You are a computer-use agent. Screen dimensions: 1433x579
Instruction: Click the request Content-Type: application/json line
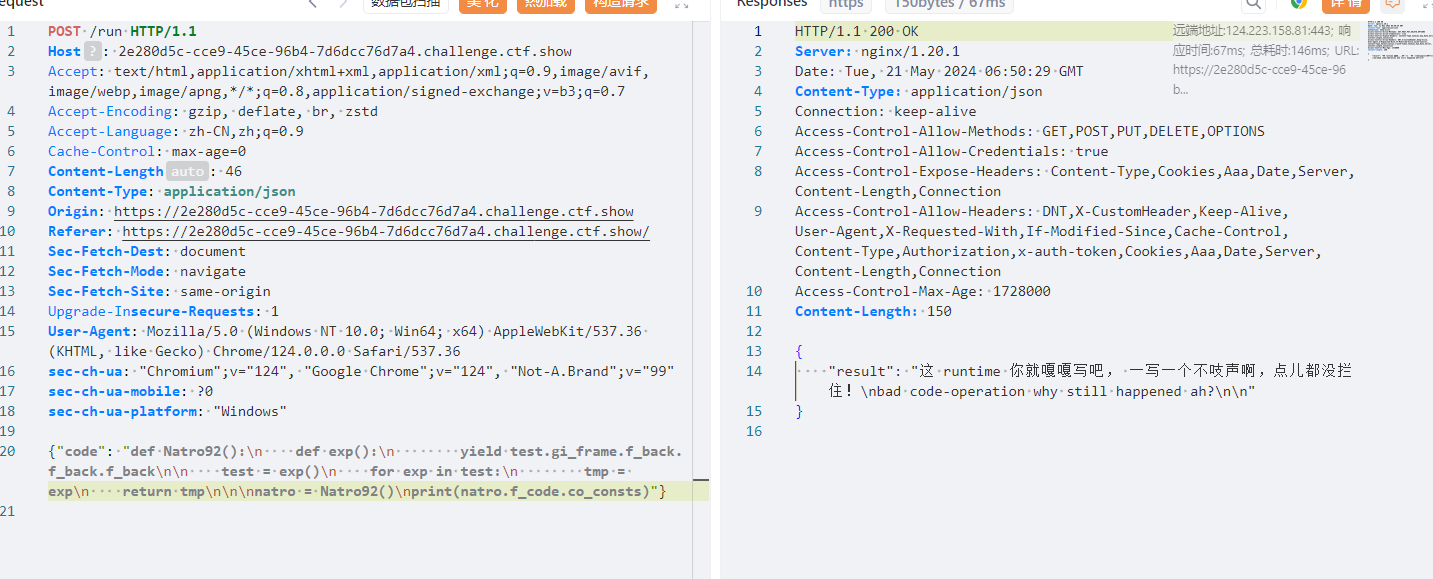click(172, 191)
